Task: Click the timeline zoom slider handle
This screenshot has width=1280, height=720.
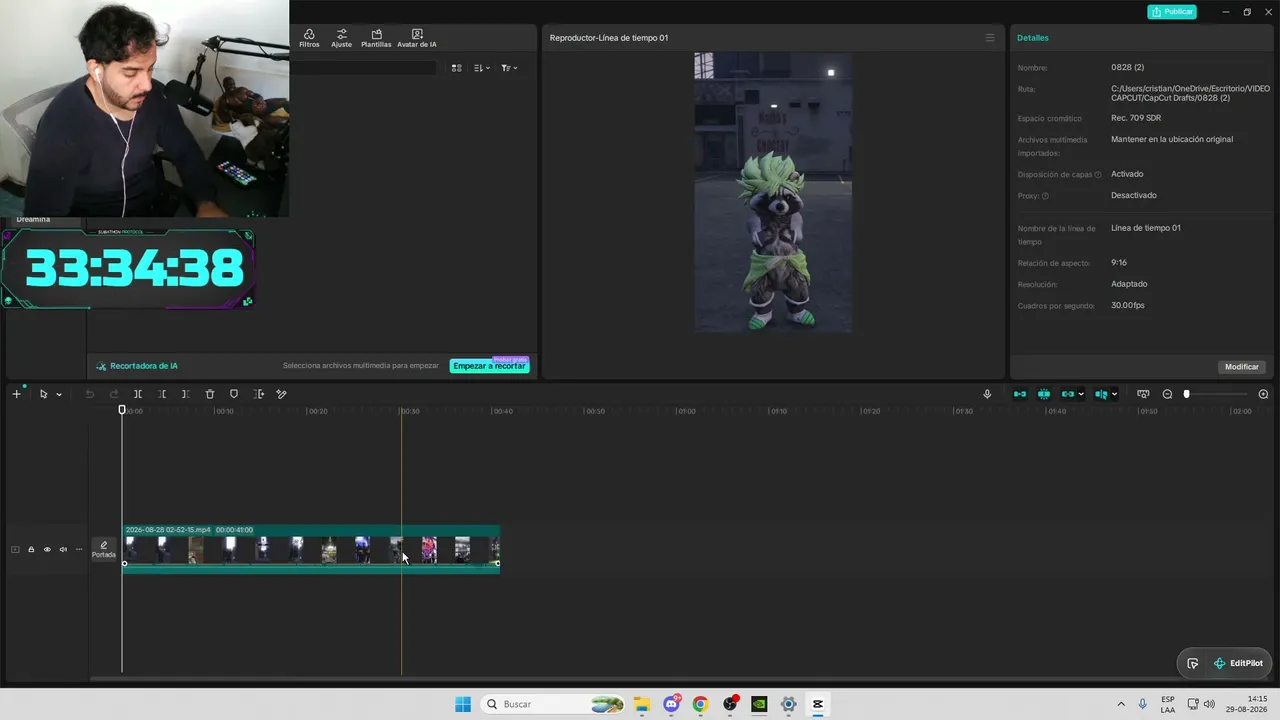Action: 1187,394
